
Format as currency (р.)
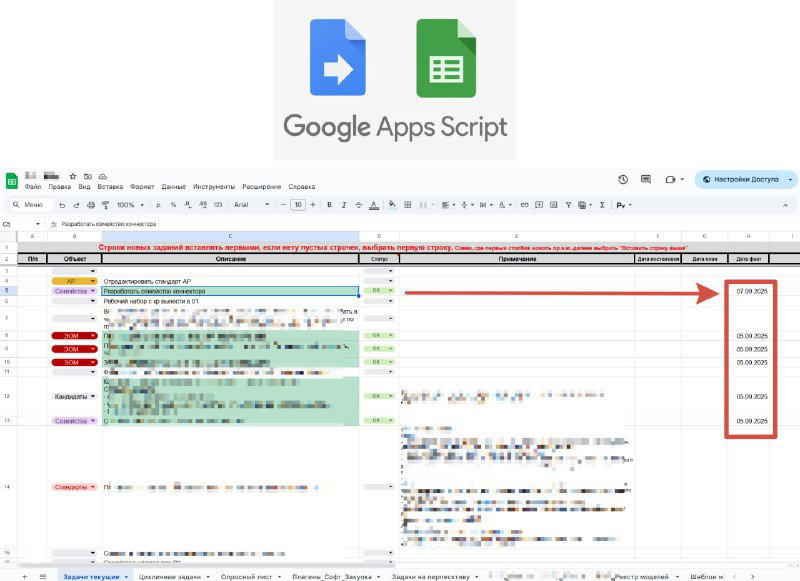coord(159,205)
